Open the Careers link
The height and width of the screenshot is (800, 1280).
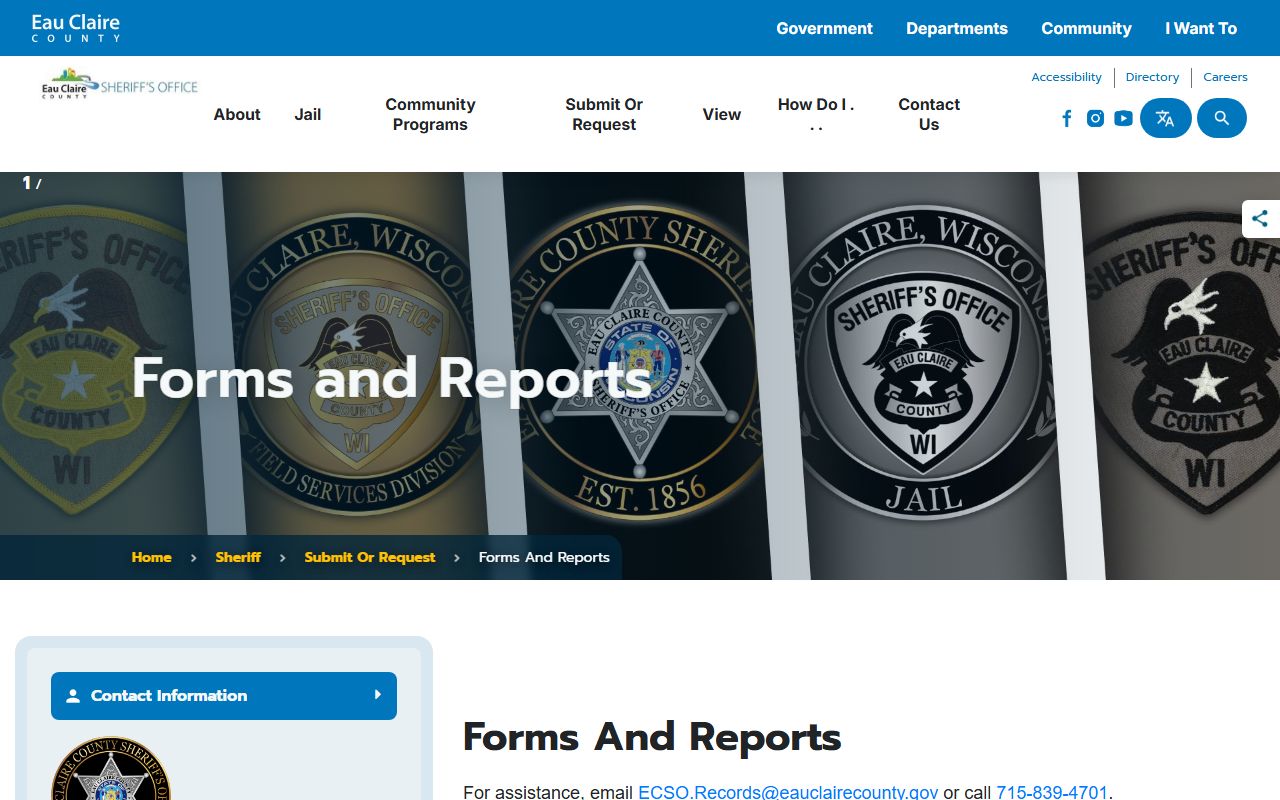coord(1225,77)
